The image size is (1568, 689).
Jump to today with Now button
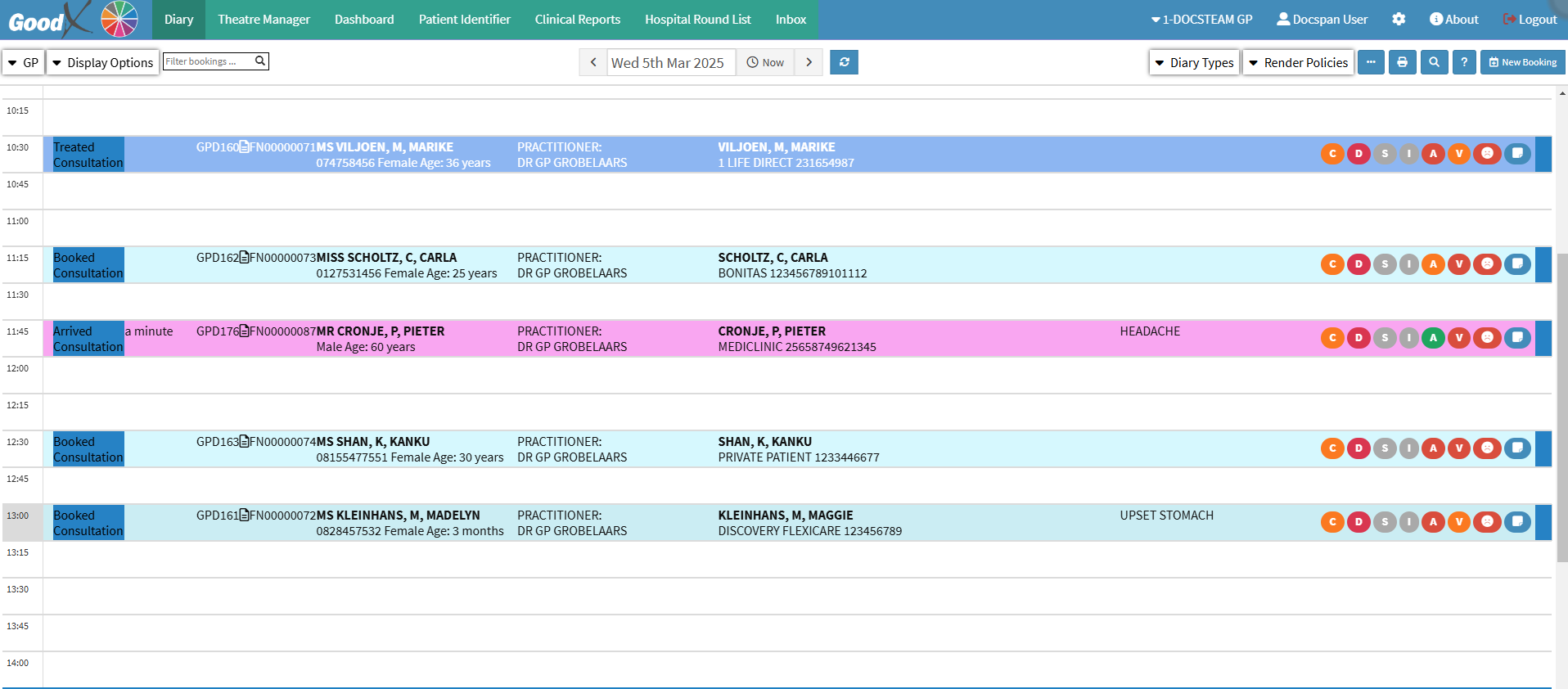click(765, 62)
